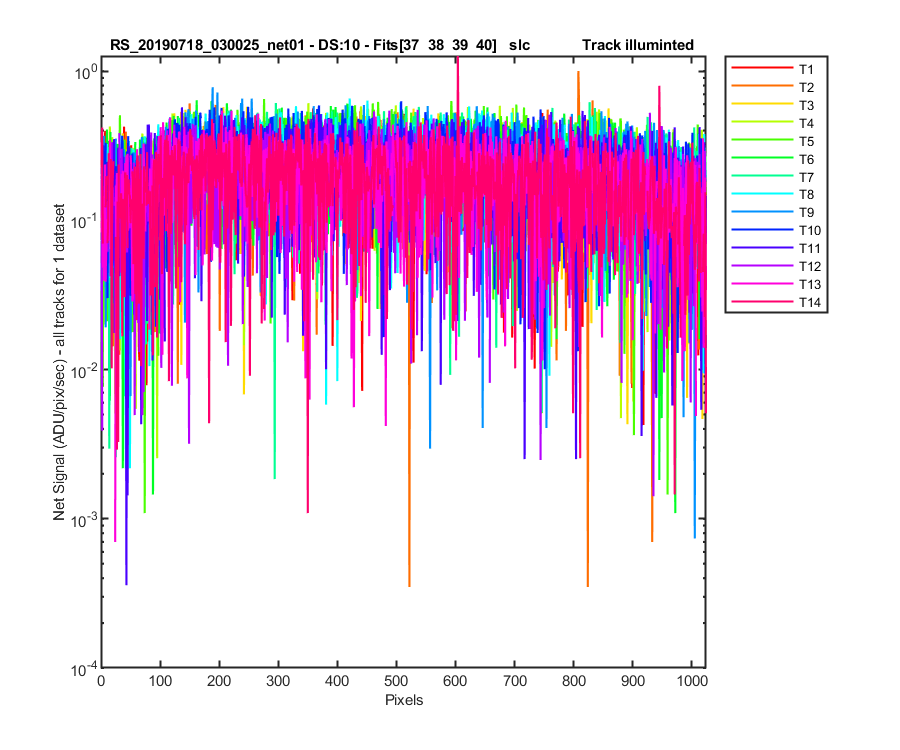Click the 'Track illuminted' title text
The image size is (900, 750).
click(638, 45)
